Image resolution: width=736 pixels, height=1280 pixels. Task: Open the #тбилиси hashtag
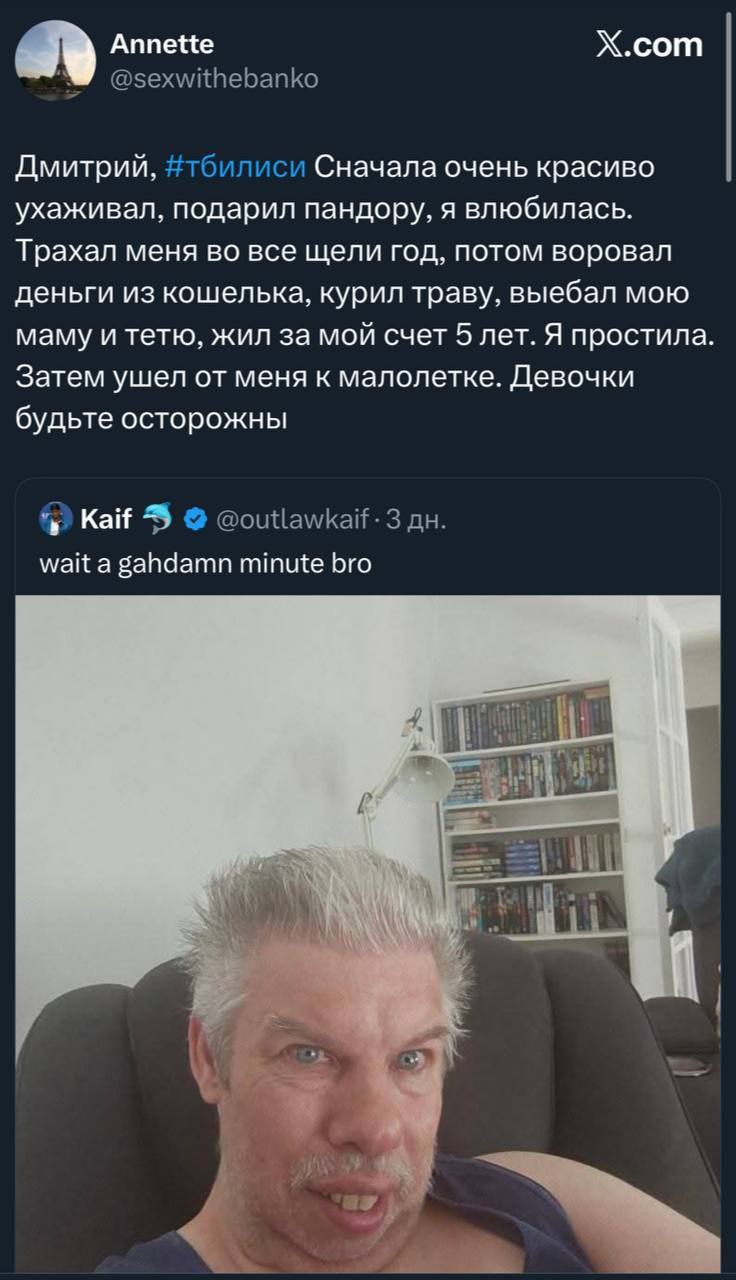point(235,168)
